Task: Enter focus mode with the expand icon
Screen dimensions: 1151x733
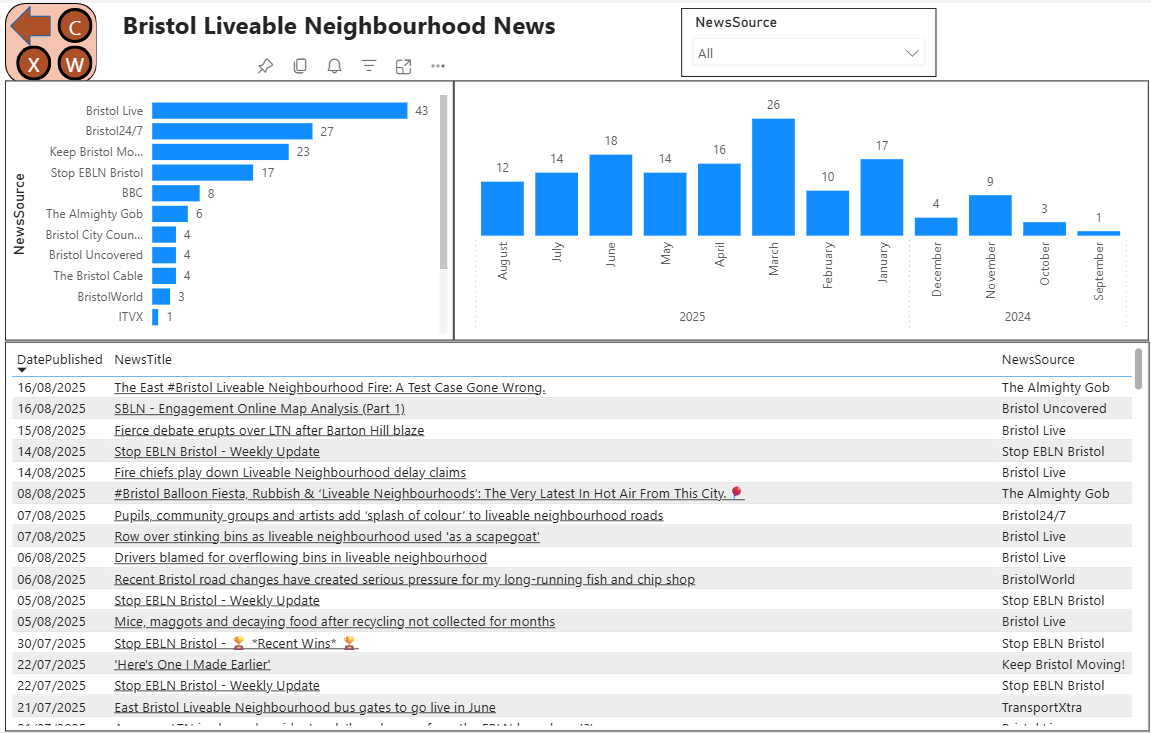Action: 404,66
